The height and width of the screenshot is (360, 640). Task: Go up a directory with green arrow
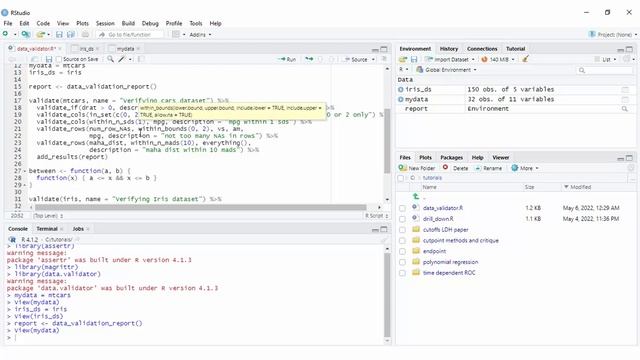[x=416, y=197]
